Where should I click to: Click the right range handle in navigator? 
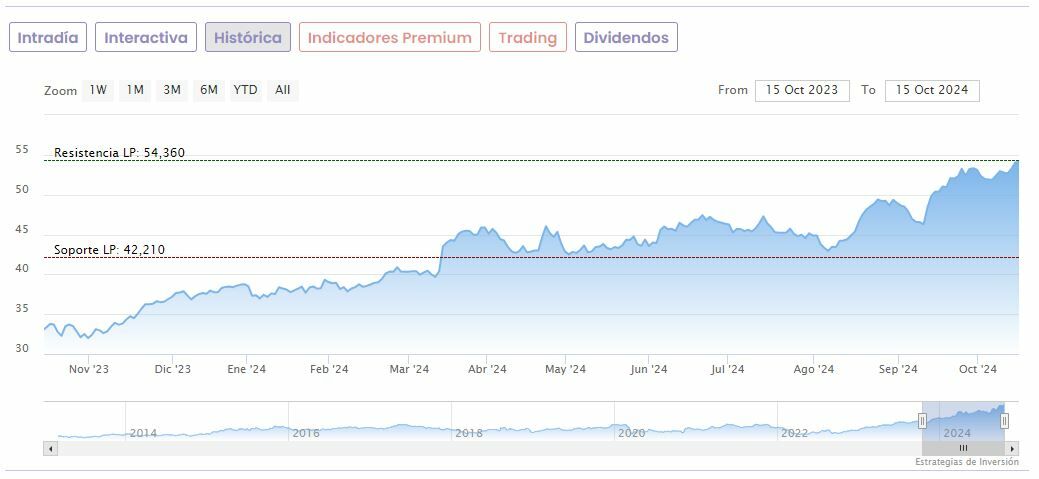pos(1005,421)
